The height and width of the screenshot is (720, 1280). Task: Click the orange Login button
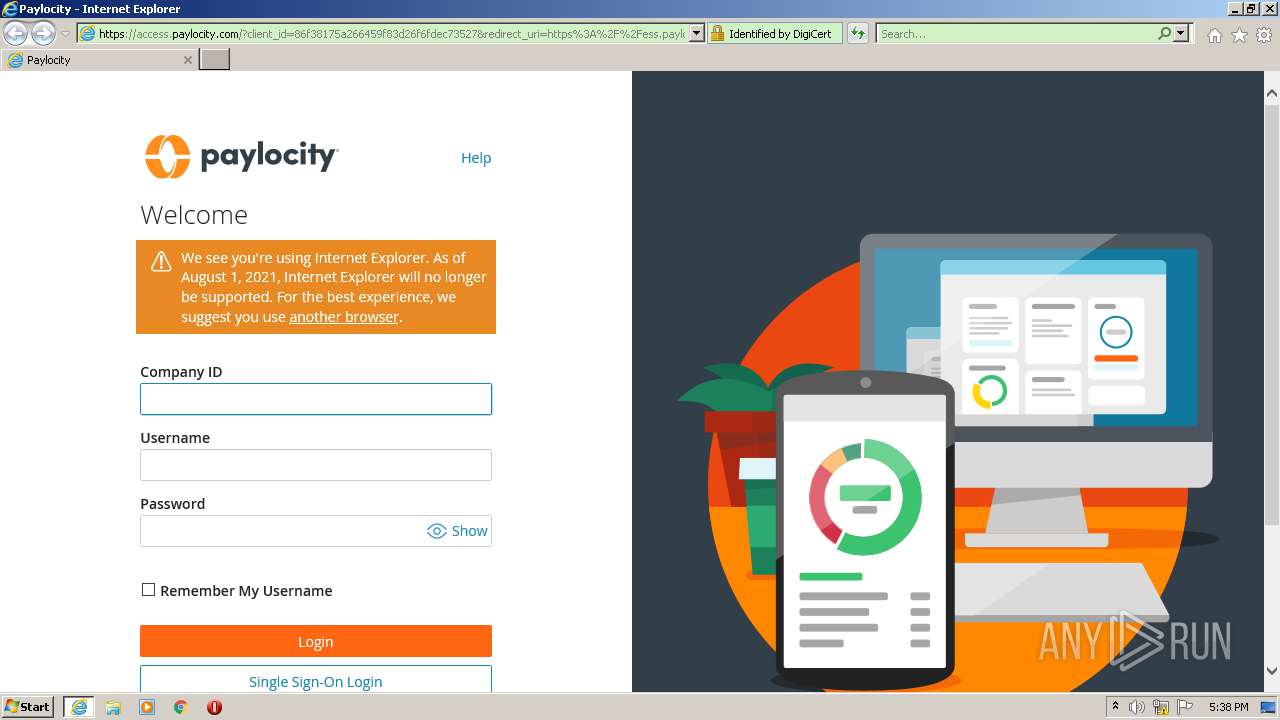[x=316, y=641]
